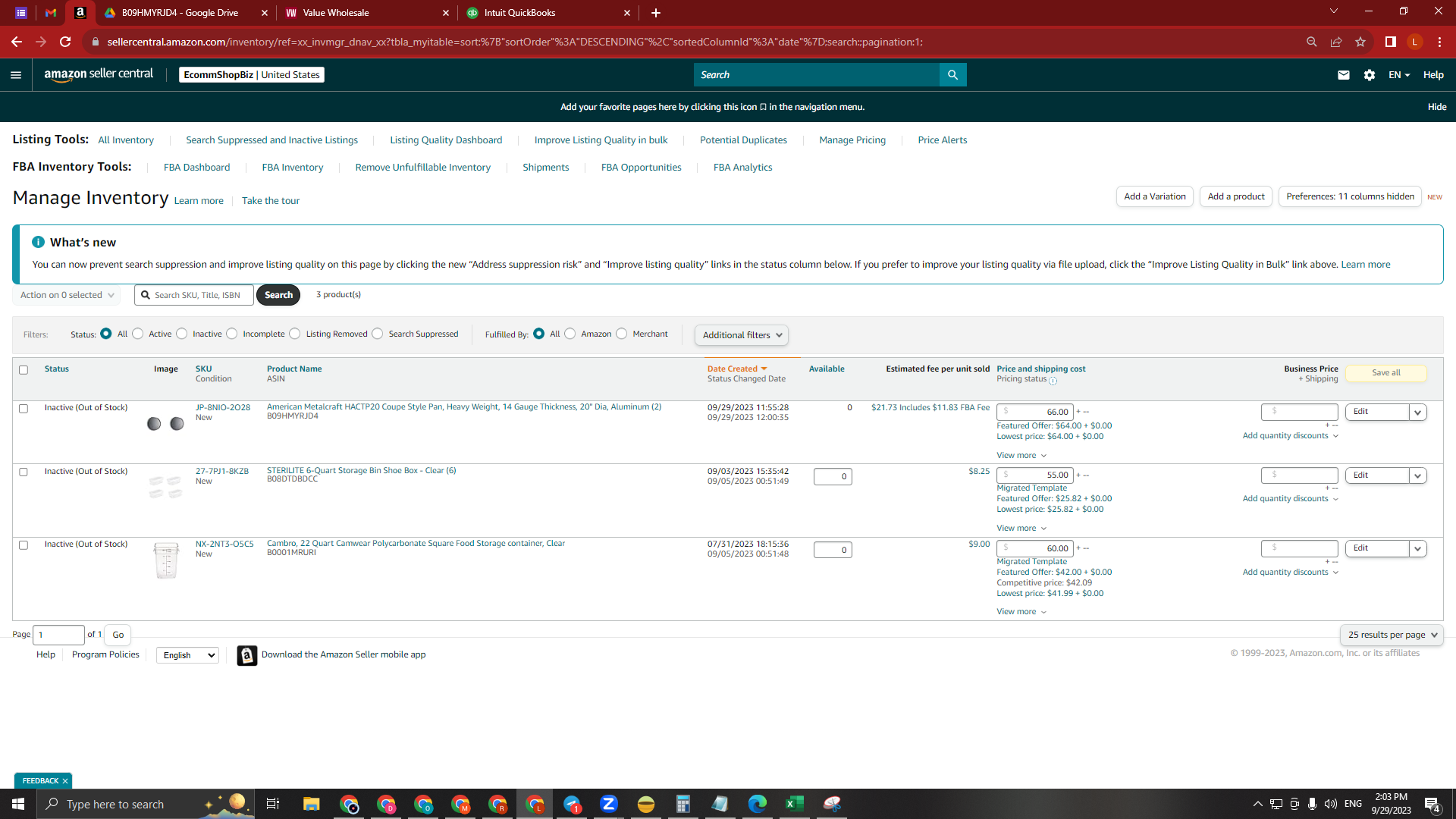Open the Manage Pricing listing tool
This screenshot has width=1456, height=819.
pyautogui.click(x=852, y=140)
